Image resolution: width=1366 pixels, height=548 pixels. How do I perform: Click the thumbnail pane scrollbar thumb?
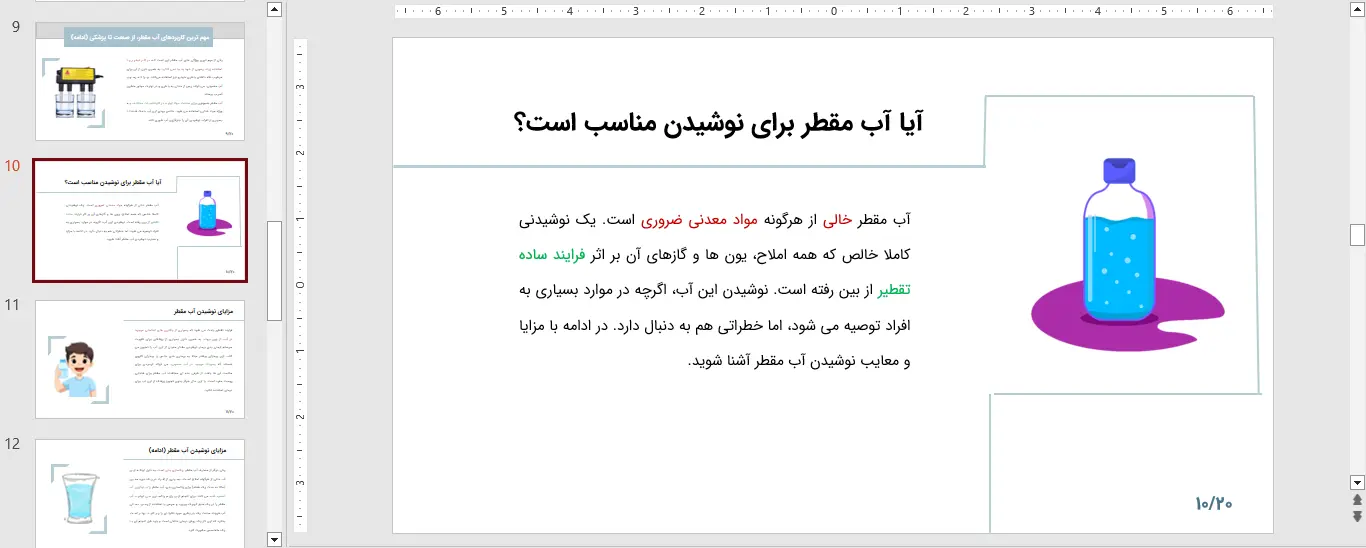click(275, 270)
